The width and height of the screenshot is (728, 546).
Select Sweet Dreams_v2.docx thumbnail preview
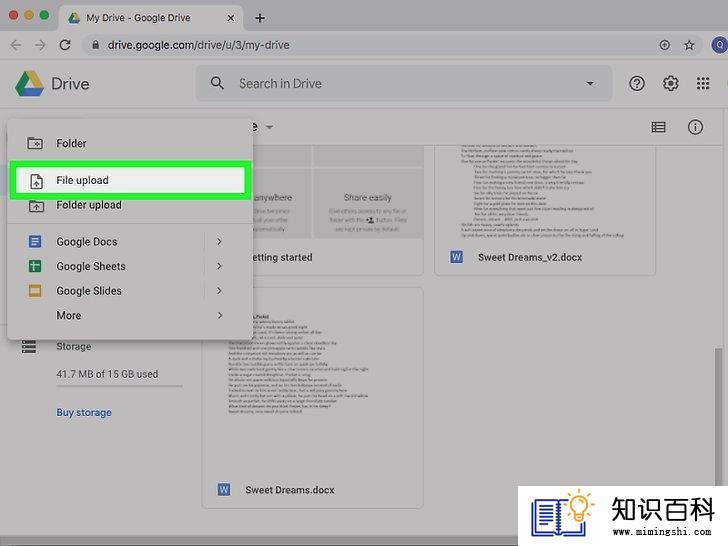click(545, 192)
